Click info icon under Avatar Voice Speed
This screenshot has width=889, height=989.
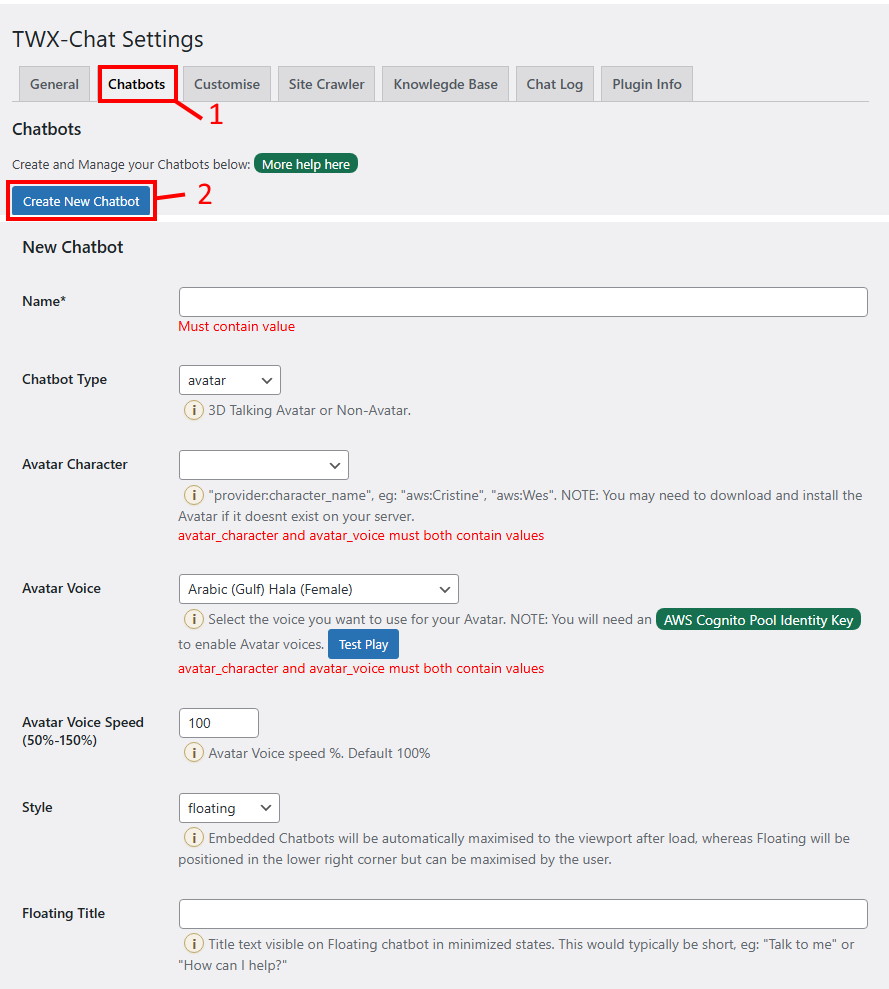pyautogui.click(x=193, y=753)
